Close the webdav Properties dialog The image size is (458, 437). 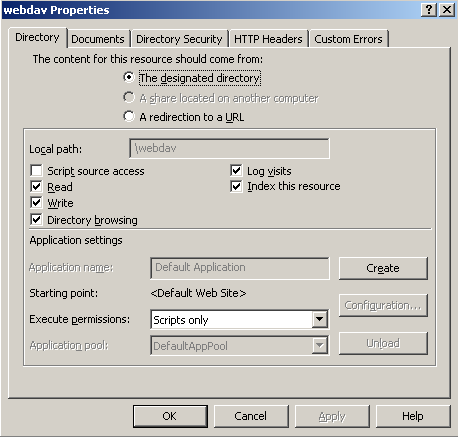tap(447, 10)
